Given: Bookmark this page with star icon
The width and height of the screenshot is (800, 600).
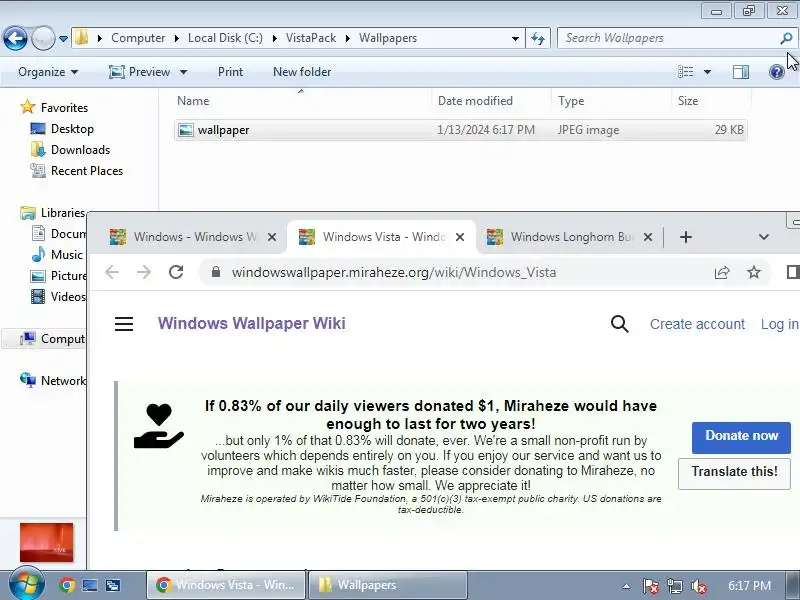Looking at the screenshot, I should point(754,272).
